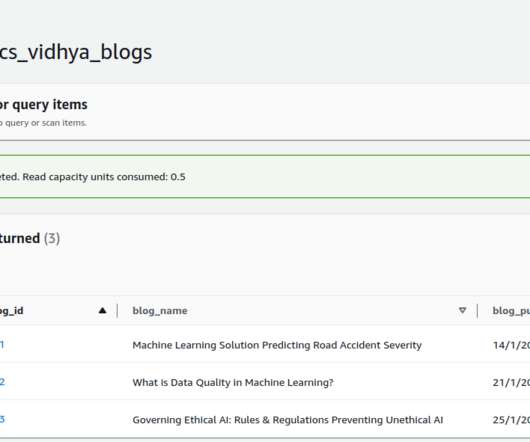This screenshot has height=442, width=530.
Task: Click the blog_name sort triangle icon
Action: click(462, 310)
